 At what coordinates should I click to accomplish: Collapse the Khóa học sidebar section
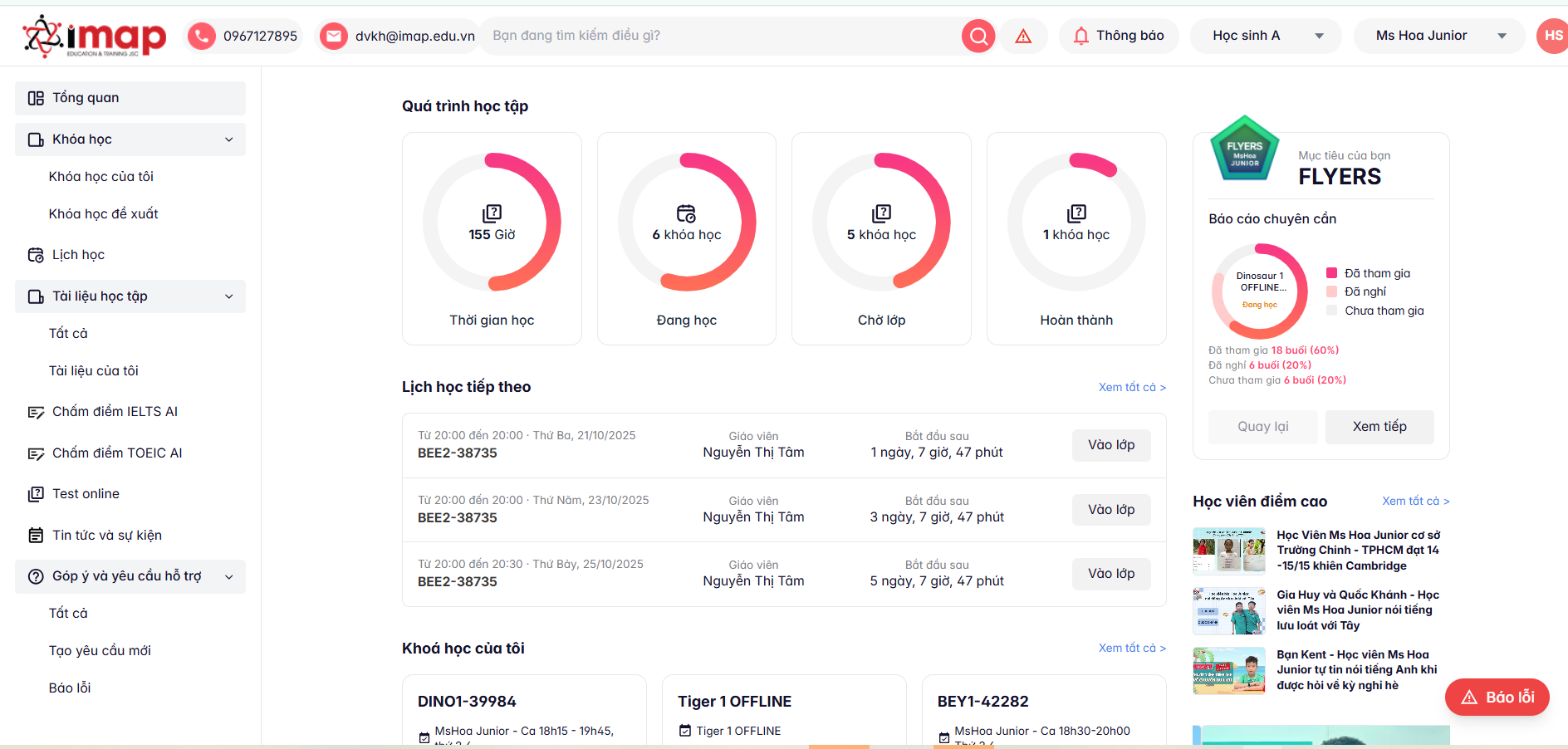228,139
